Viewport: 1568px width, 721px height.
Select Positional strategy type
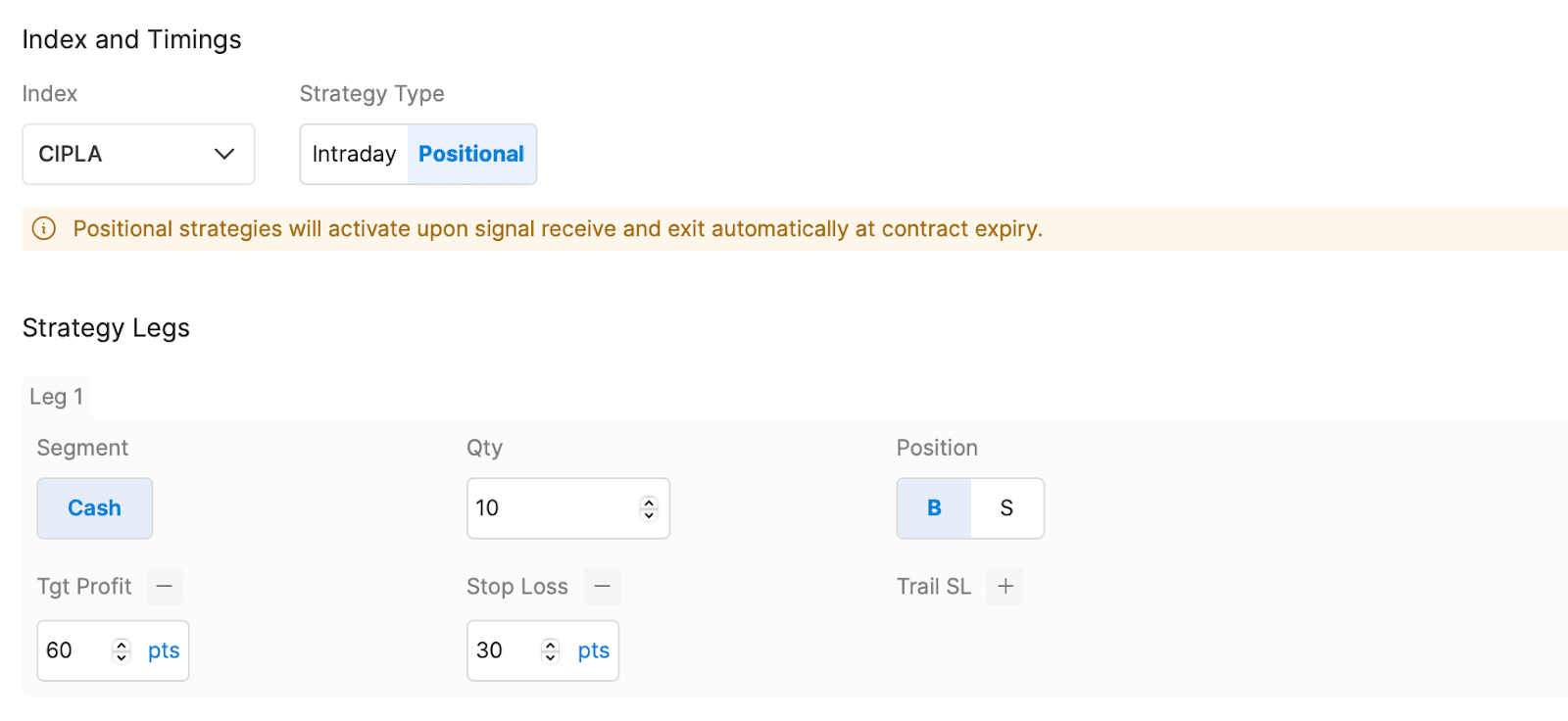tap(471, 155)
